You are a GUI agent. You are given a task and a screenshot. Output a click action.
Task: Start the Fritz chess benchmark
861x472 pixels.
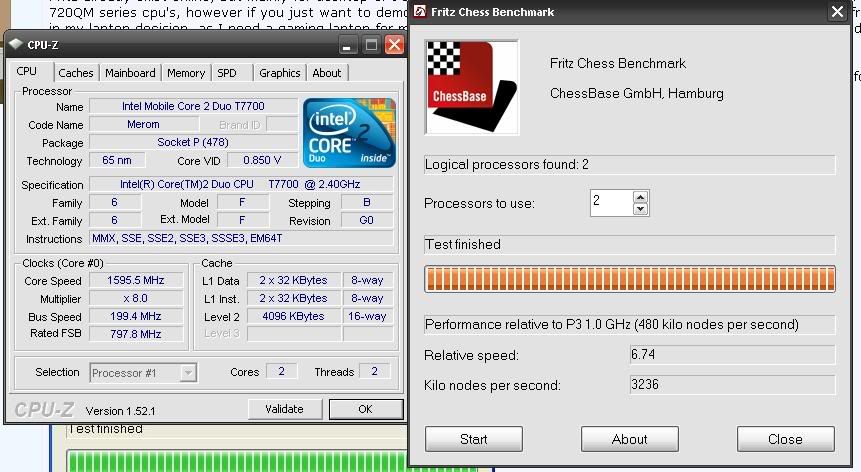[x=474, y=439]
